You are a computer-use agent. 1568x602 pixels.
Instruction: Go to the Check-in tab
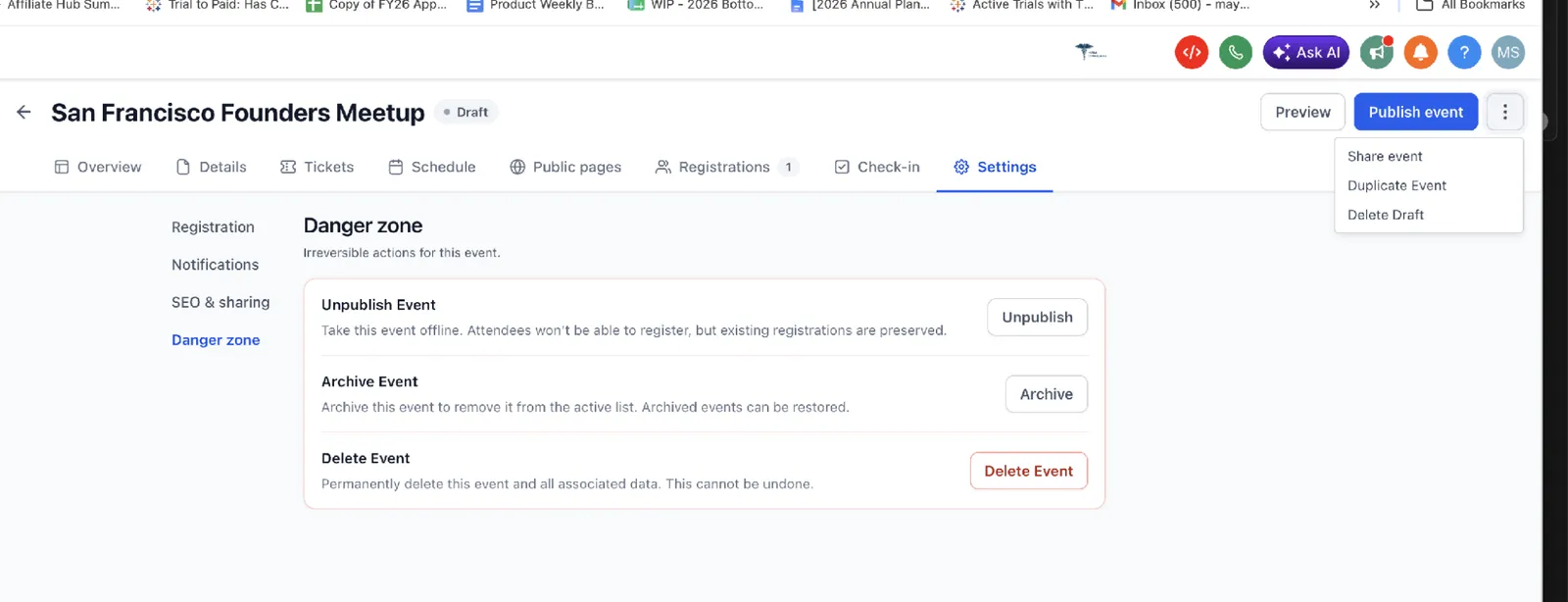(x=877, y=167)
